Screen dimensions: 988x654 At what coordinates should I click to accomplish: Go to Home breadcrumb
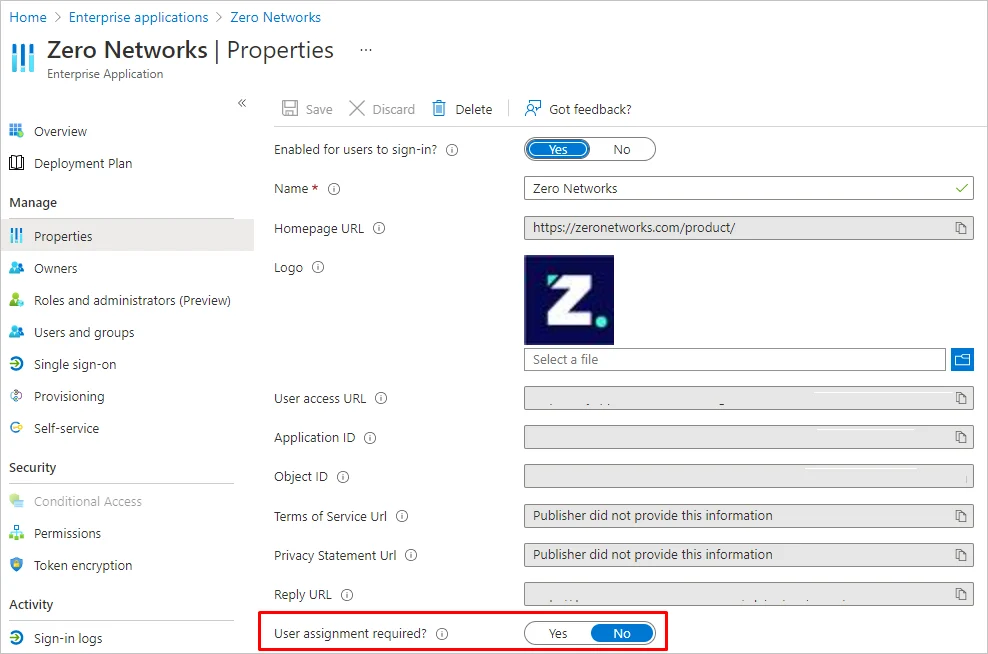tap(28, 17)
